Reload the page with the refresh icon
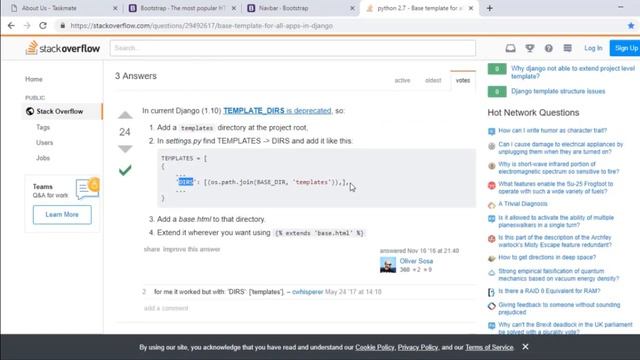Screen dimensions: 640x360 pyautogui.click(x=43, y=26)
